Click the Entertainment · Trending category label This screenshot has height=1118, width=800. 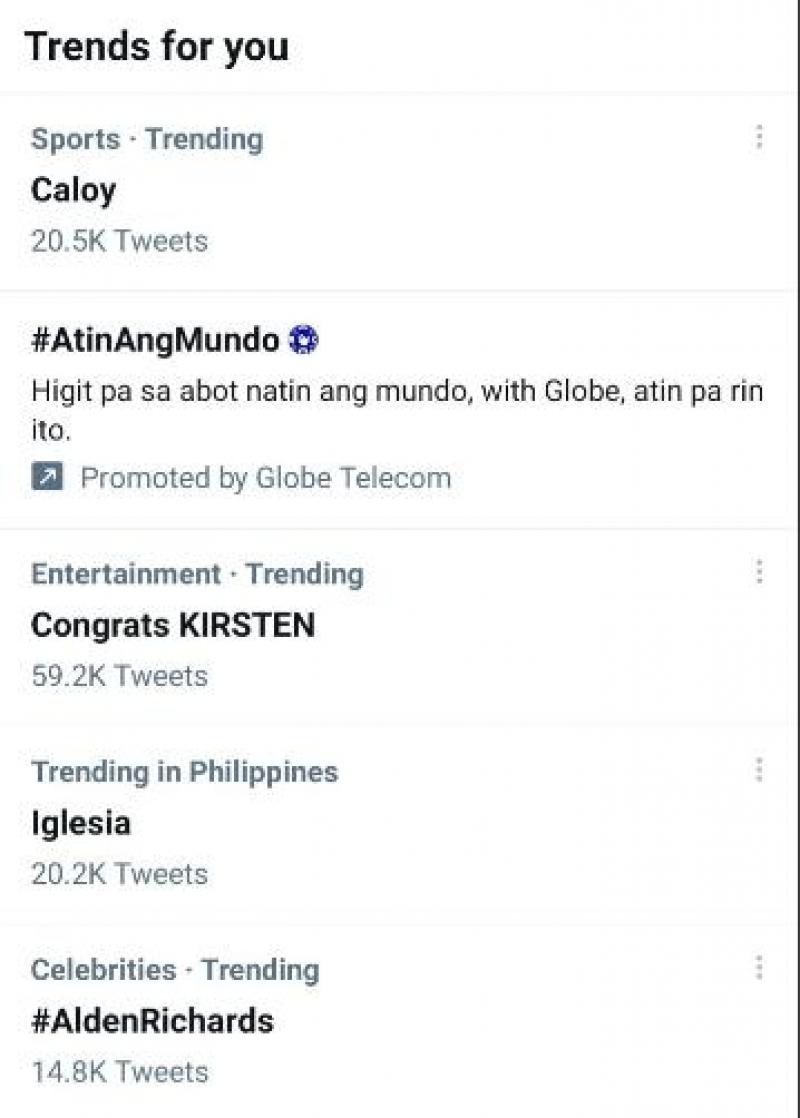click(x=197, y=574)
